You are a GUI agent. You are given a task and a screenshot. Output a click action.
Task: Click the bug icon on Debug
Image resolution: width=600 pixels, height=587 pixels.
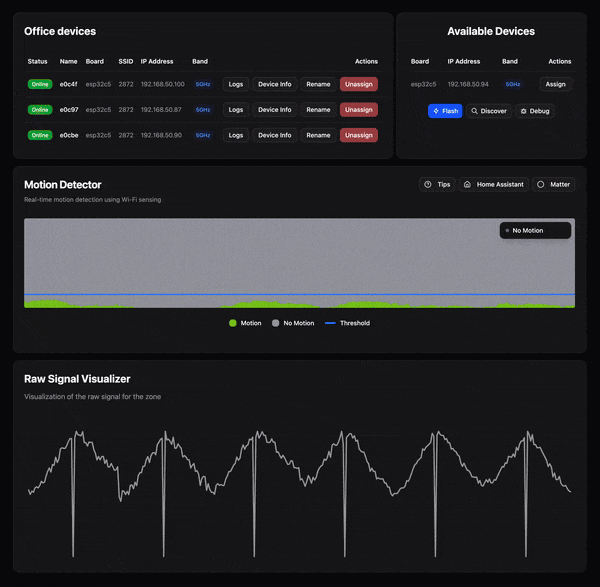click(x=522, y=111)
